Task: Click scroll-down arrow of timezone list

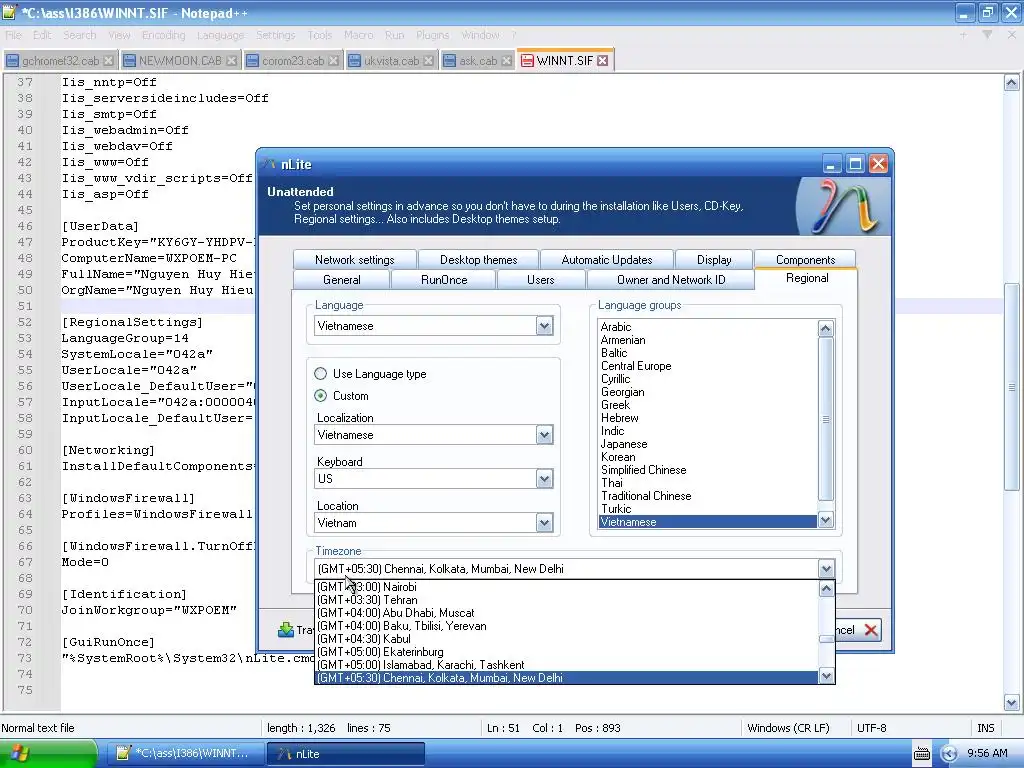Action: tap(826, 676)
